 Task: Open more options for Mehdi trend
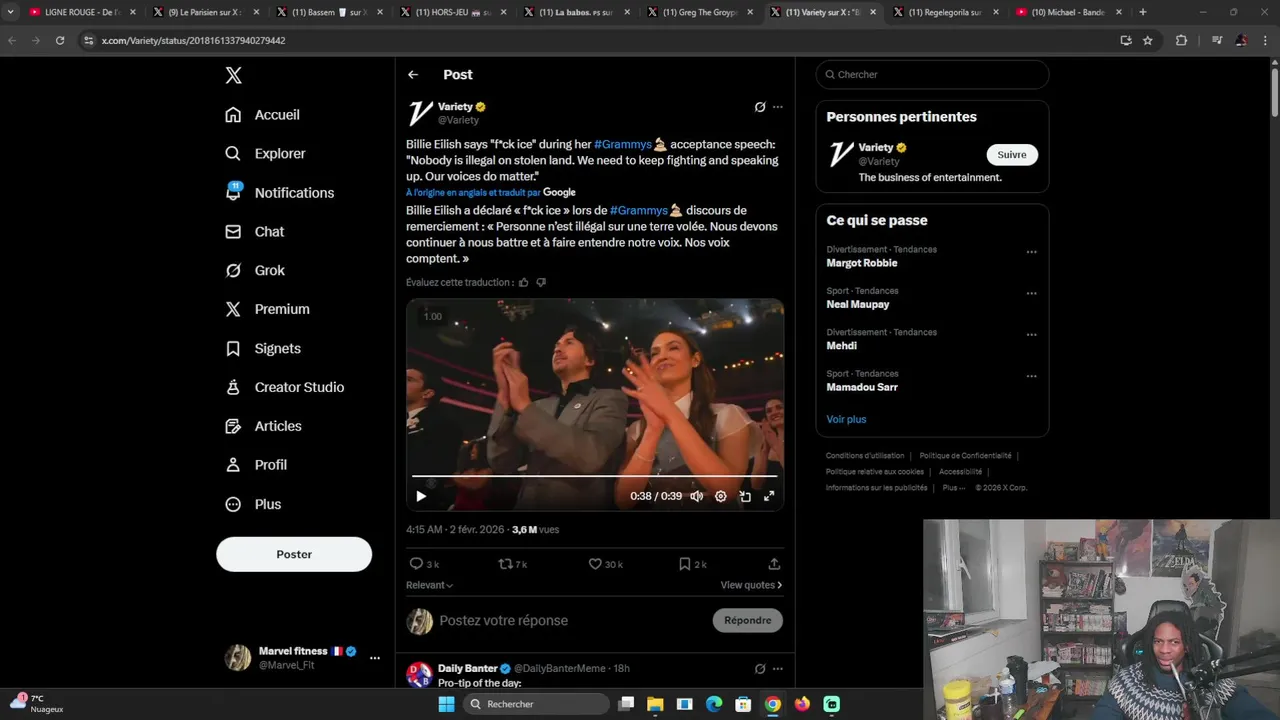1031,335
